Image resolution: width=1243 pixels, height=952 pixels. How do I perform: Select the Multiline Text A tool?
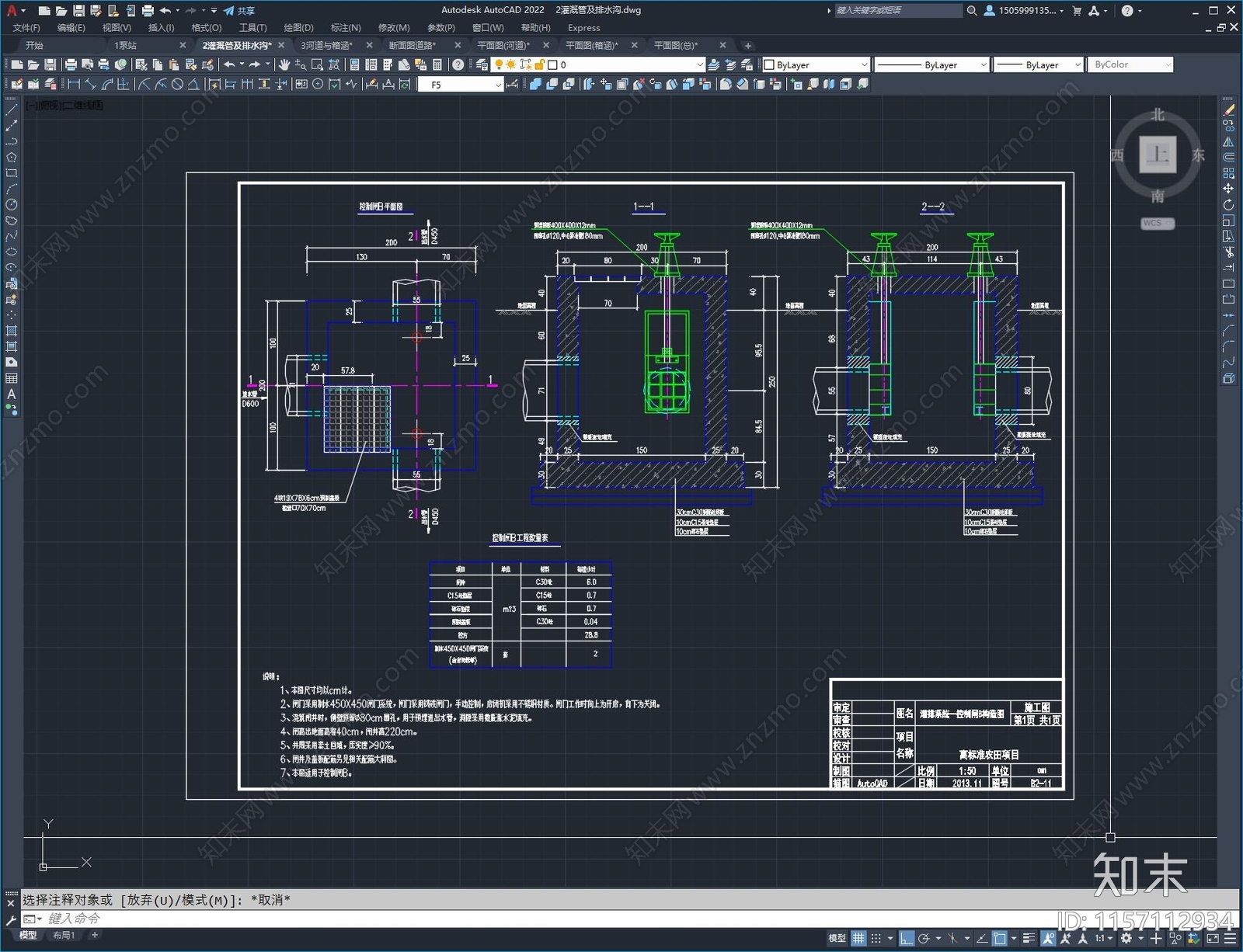click(12, 394)
